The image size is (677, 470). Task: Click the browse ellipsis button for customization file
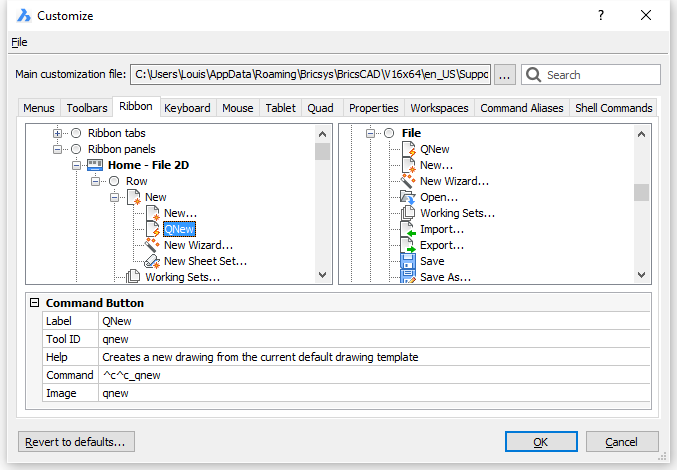tap(504, 75)
